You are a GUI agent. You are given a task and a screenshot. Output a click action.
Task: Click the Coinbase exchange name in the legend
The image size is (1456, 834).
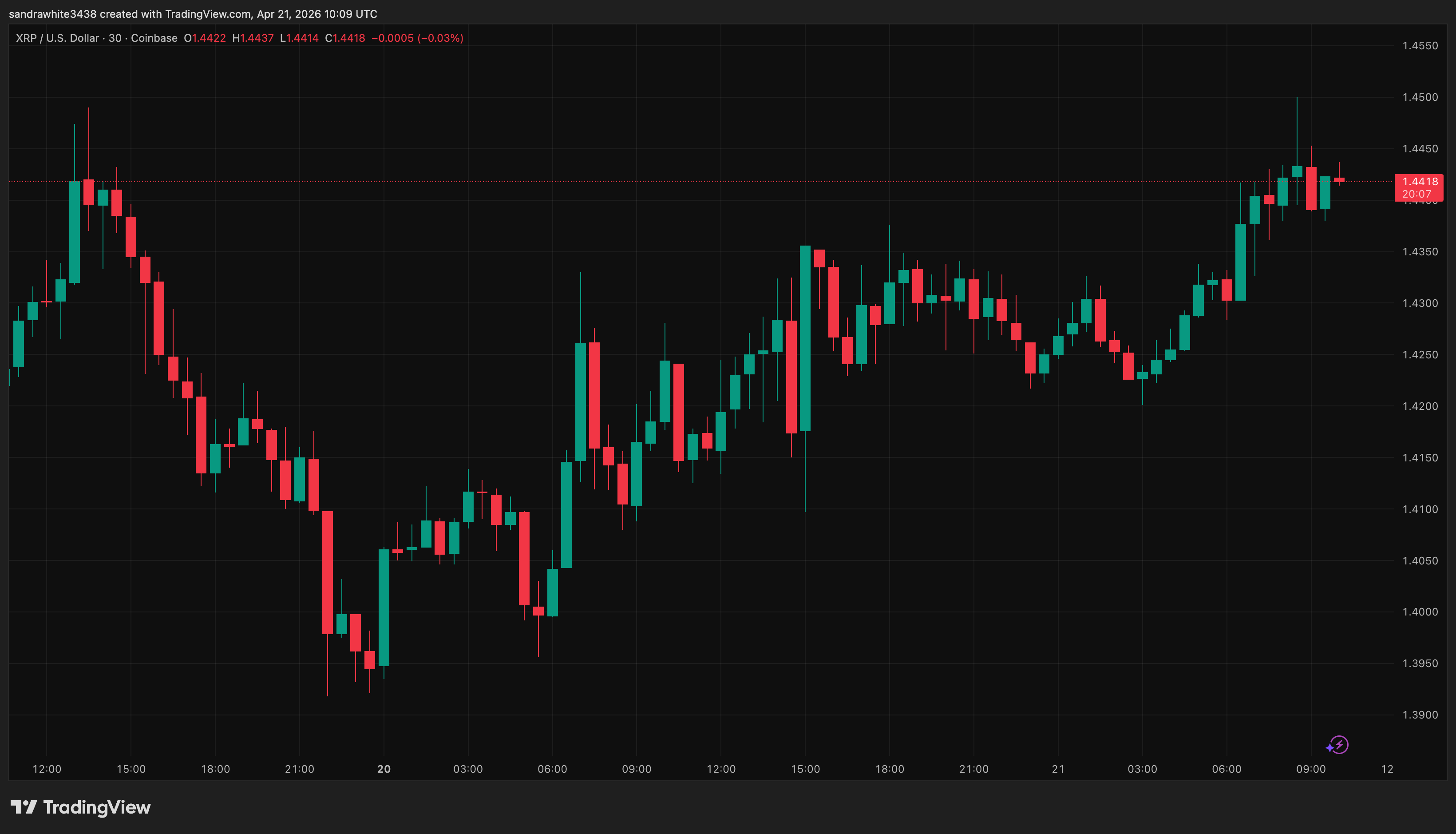coord(154,38)
